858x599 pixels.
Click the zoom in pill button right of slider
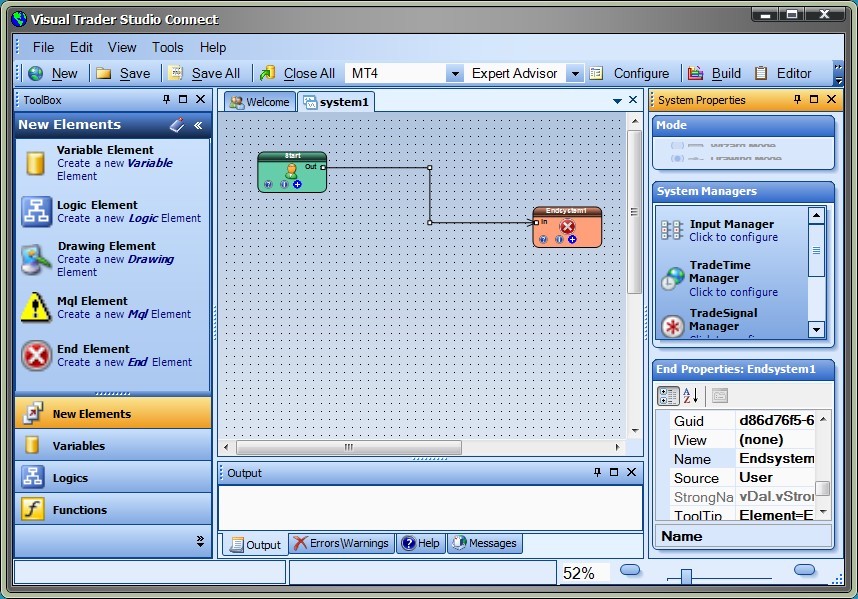pos(804,570)
